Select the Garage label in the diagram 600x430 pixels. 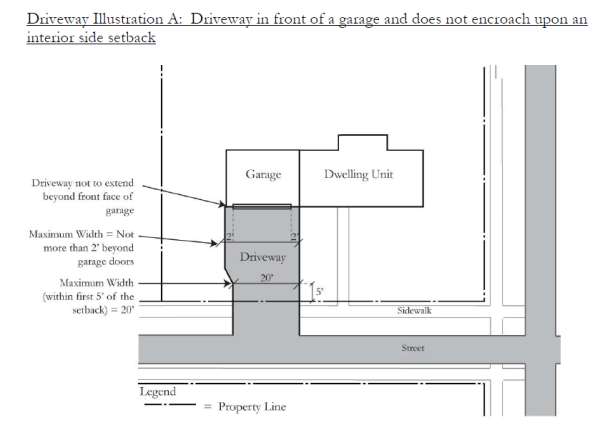click(263, 174)
